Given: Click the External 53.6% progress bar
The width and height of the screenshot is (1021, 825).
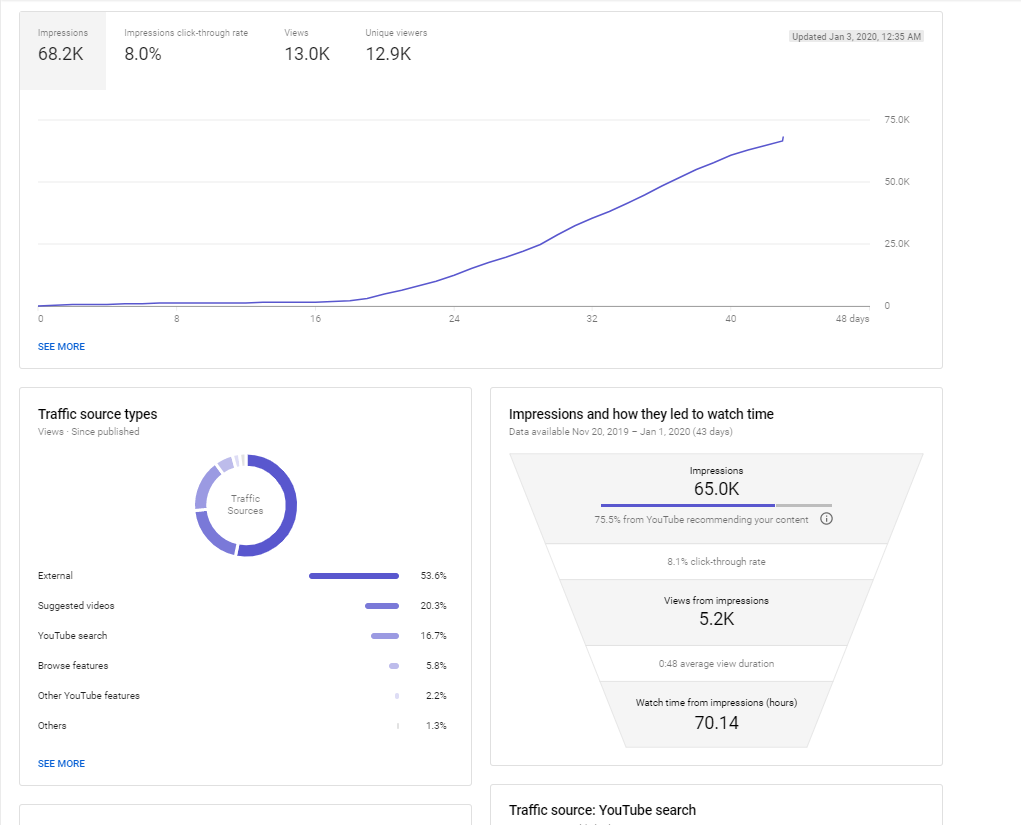Looking at the screenshot, I should (354, 576).
